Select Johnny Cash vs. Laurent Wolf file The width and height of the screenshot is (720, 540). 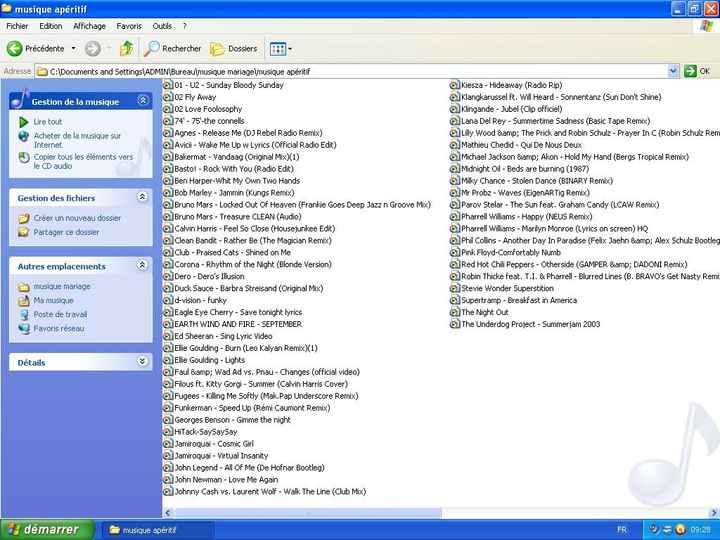270,491
